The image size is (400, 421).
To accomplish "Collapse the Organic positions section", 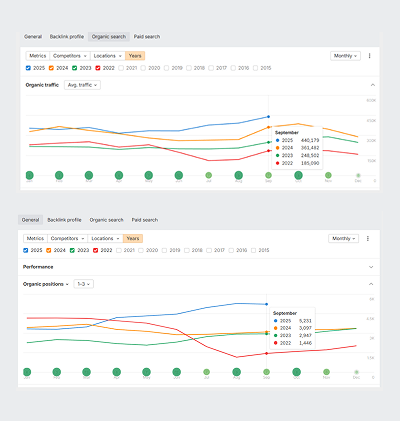I will [371, 284].
